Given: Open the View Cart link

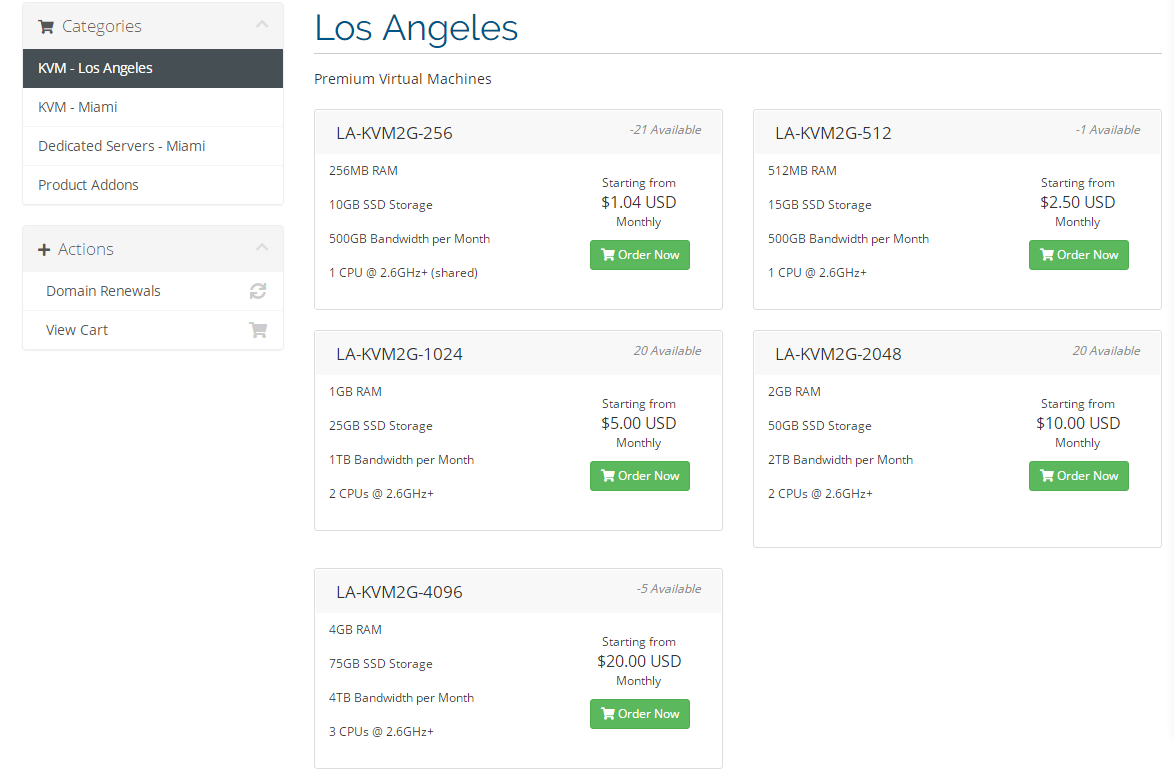Looking at the screenshot, I should pyautogui.click(x=77, y=330).
